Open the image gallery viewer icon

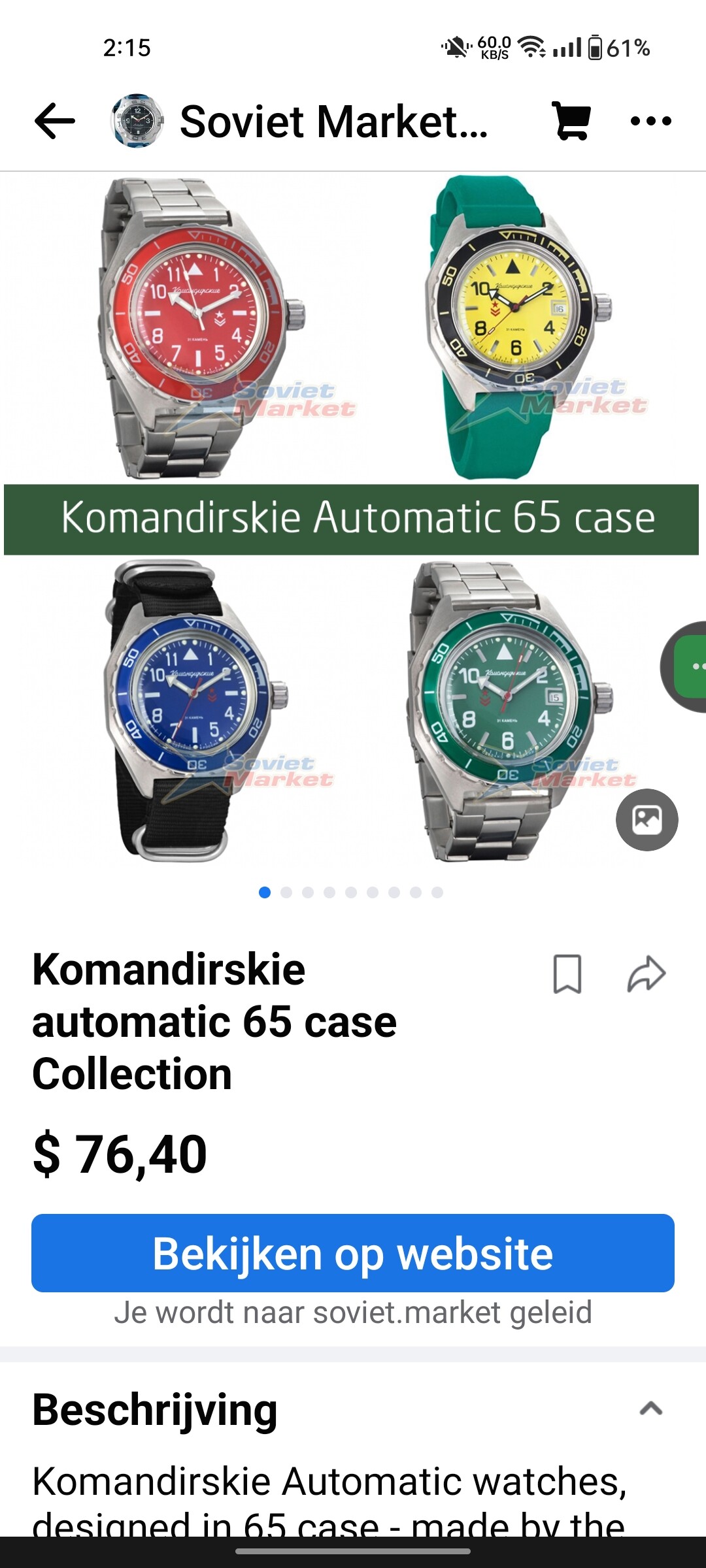[647, 820]
